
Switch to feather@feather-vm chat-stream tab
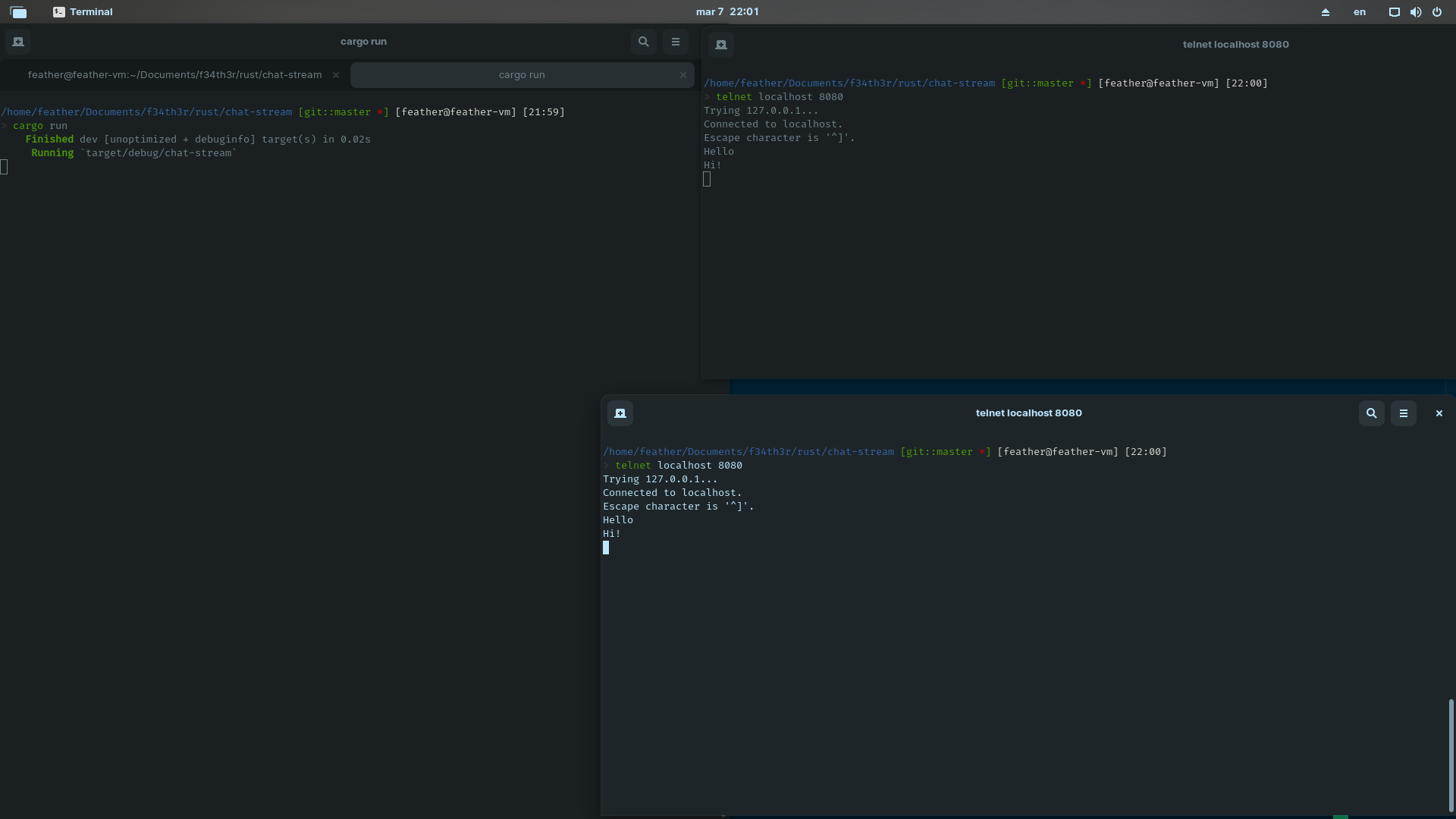[x=174, y=75]
